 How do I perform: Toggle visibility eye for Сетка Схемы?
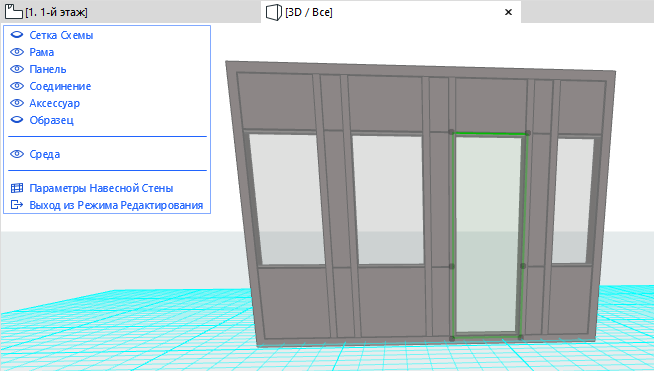click(x=17, y=35)
